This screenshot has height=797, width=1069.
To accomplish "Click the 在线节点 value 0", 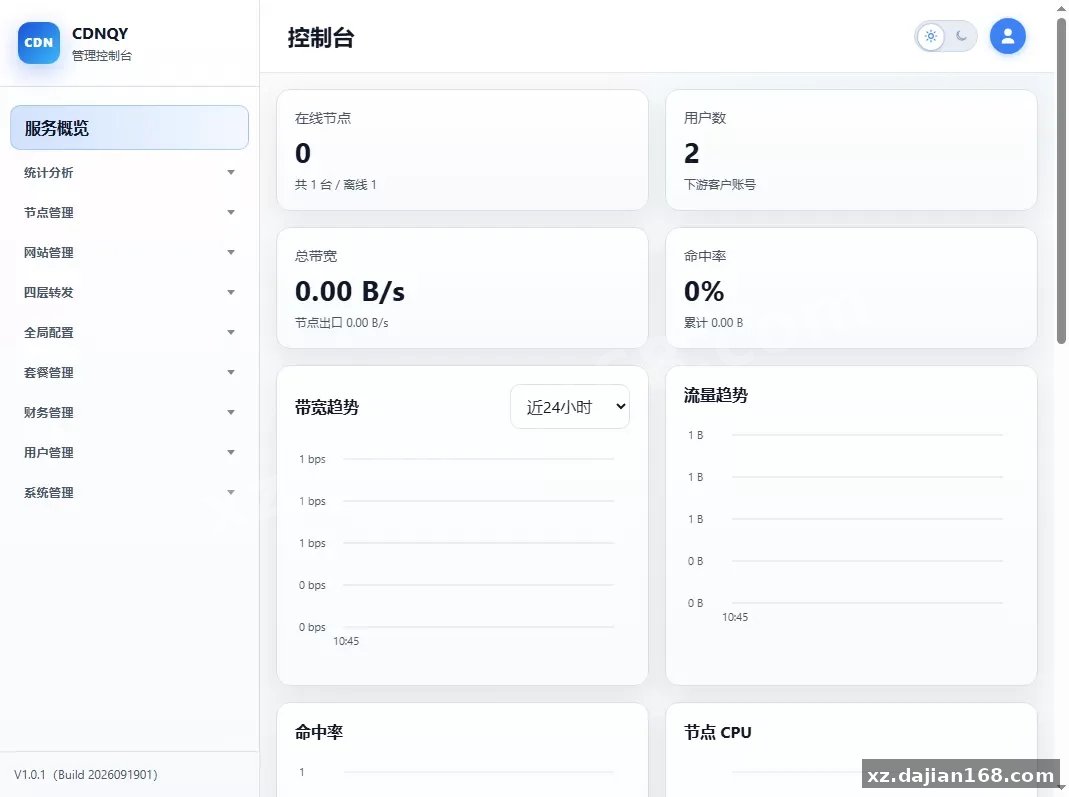I will tap(303, 153).
